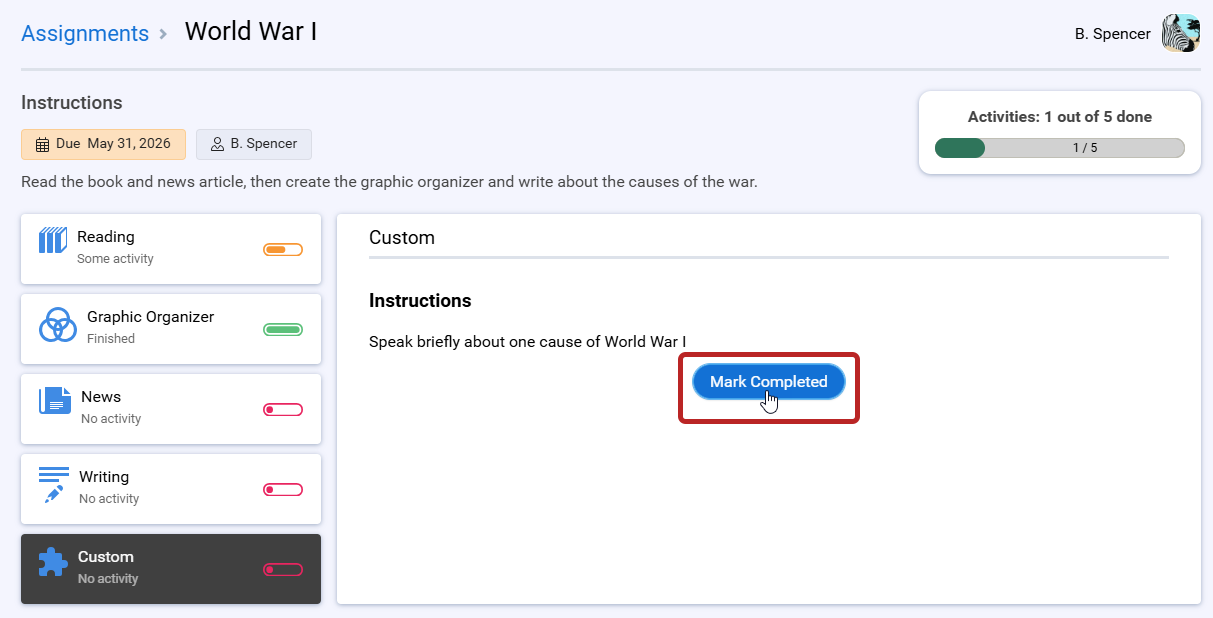Click the 'No activity' status under Custom

click(108, 579)
